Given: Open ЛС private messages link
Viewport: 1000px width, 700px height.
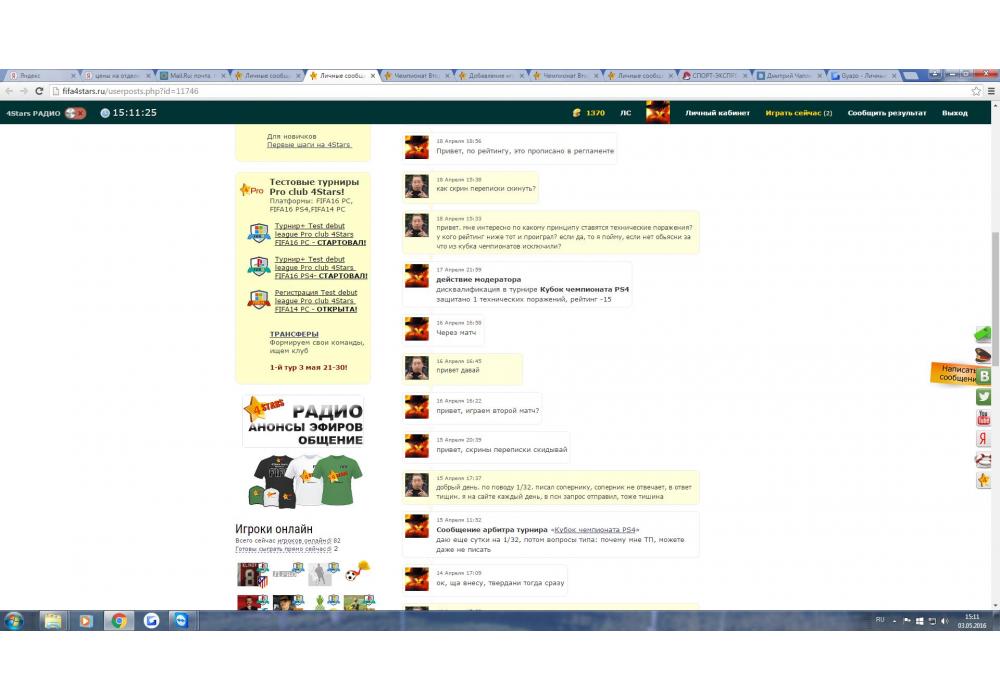Looking at the screenshot, I should point(625,113).
